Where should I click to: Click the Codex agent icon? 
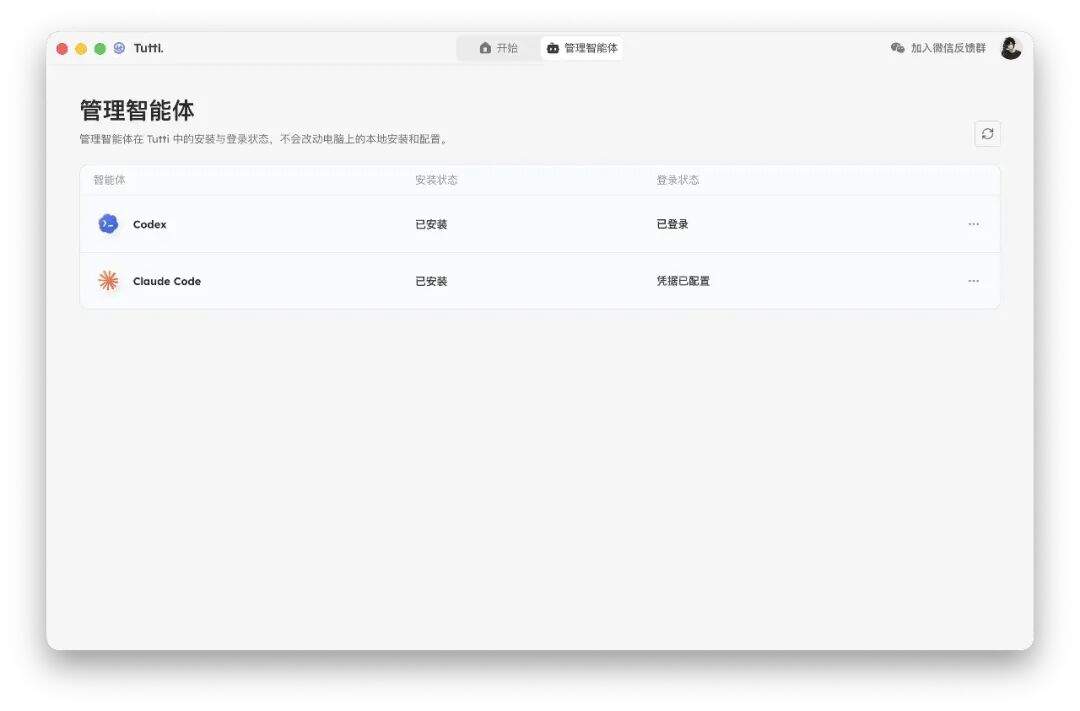(108, 224)
